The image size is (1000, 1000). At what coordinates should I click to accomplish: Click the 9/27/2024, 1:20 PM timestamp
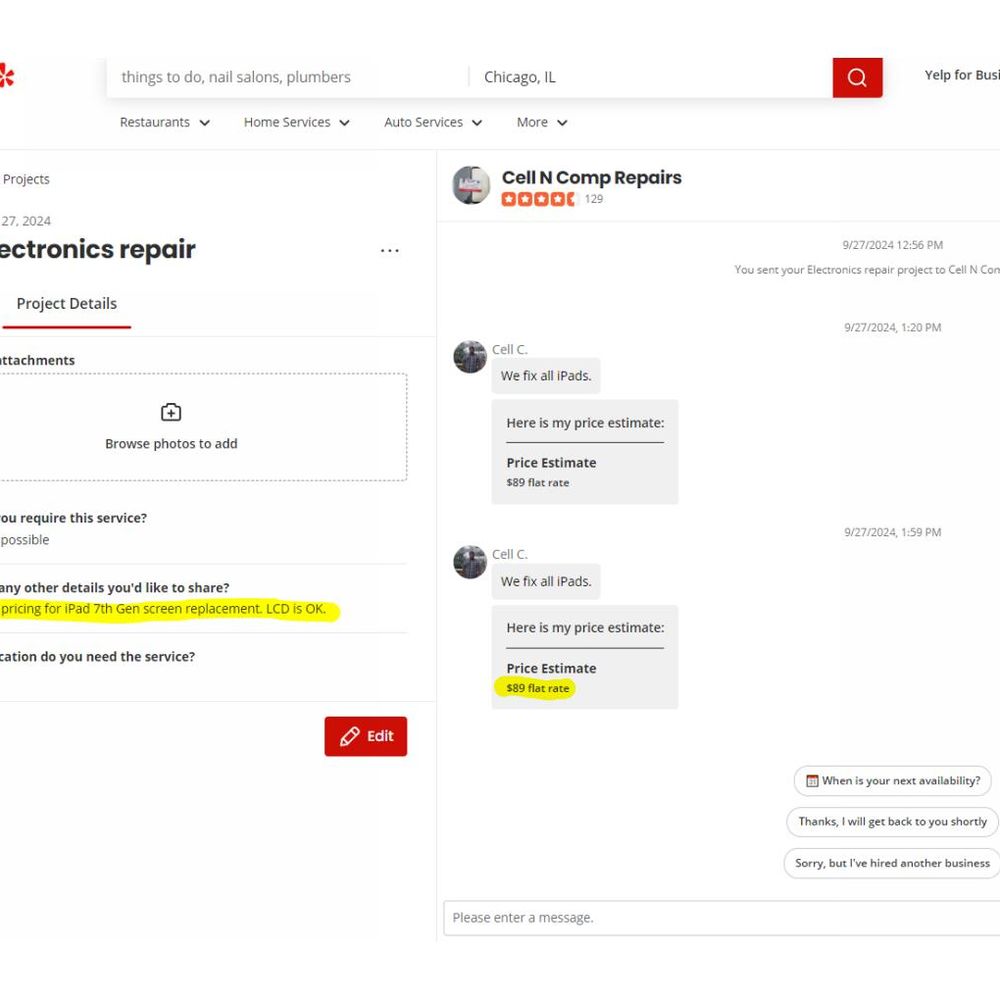[x=892, y=327]
